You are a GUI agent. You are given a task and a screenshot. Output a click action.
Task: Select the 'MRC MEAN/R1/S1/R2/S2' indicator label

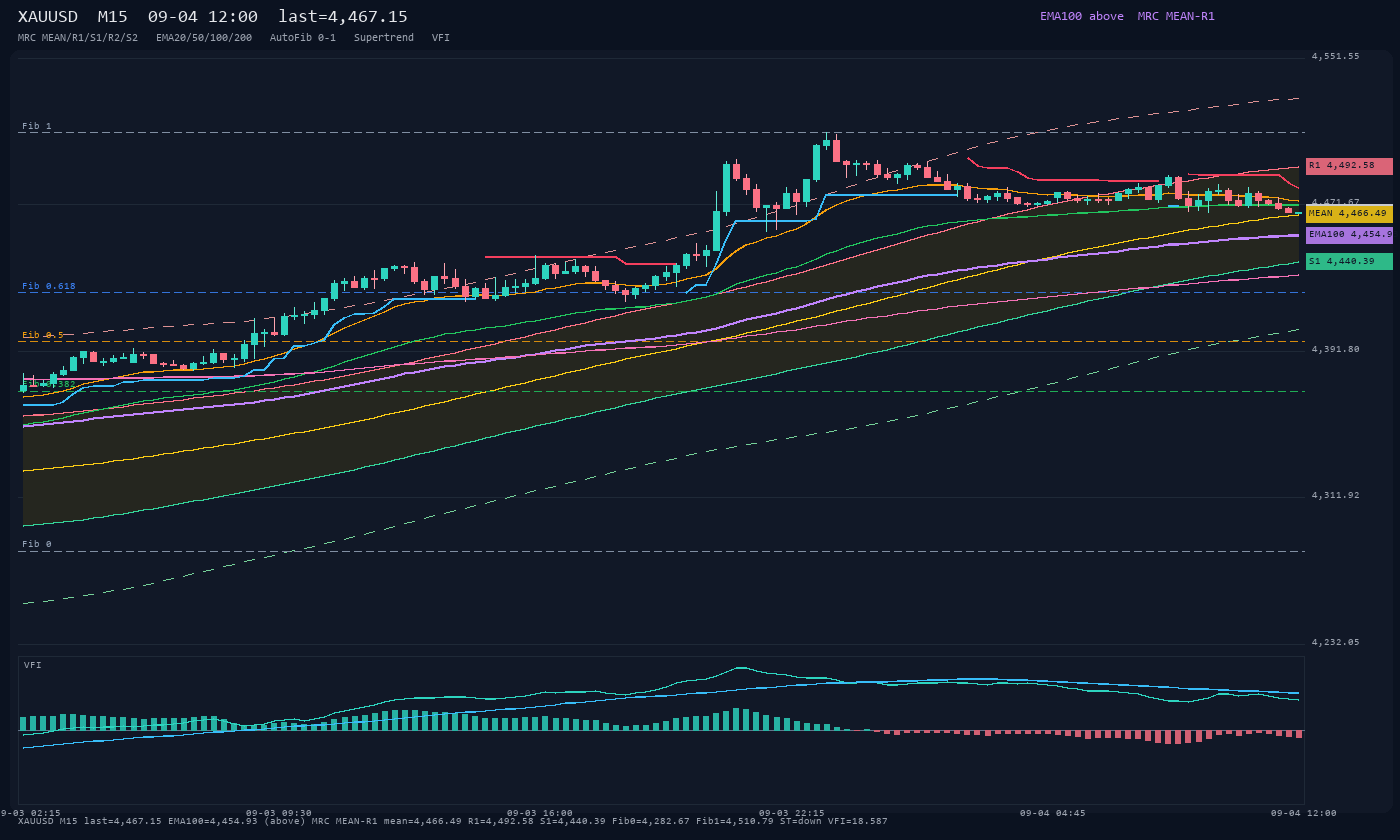click(x=78, y=38)
